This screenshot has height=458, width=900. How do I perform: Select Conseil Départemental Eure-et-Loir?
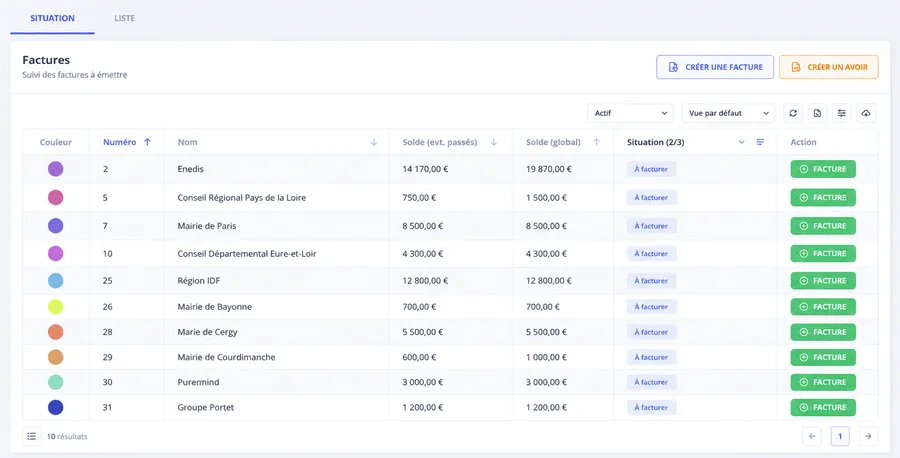click(247, 254)
